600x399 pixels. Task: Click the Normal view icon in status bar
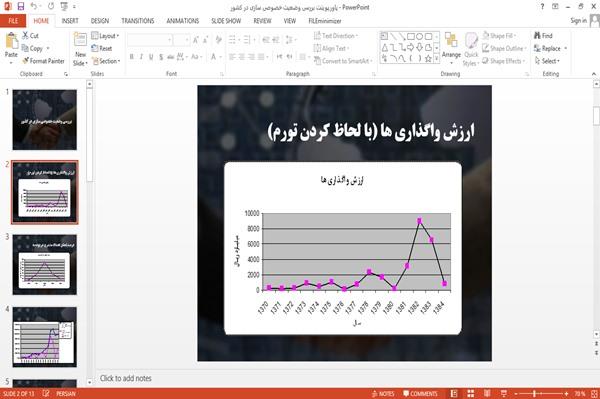coord(454,393)
